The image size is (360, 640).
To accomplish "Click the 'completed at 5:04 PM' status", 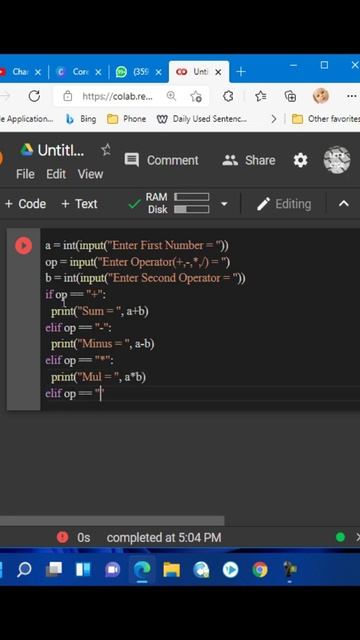I will [x=164, y=538].
